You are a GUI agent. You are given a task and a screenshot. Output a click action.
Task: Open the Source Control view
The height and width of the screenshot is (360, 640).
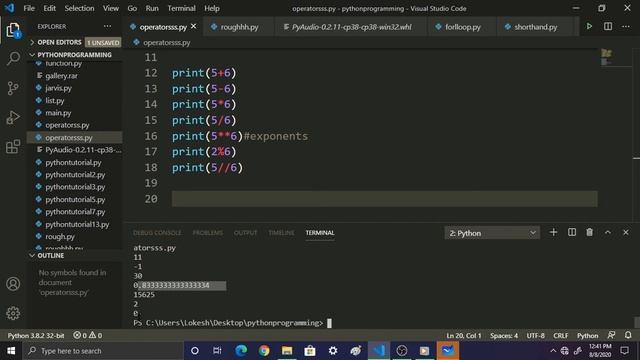(13, 88)
